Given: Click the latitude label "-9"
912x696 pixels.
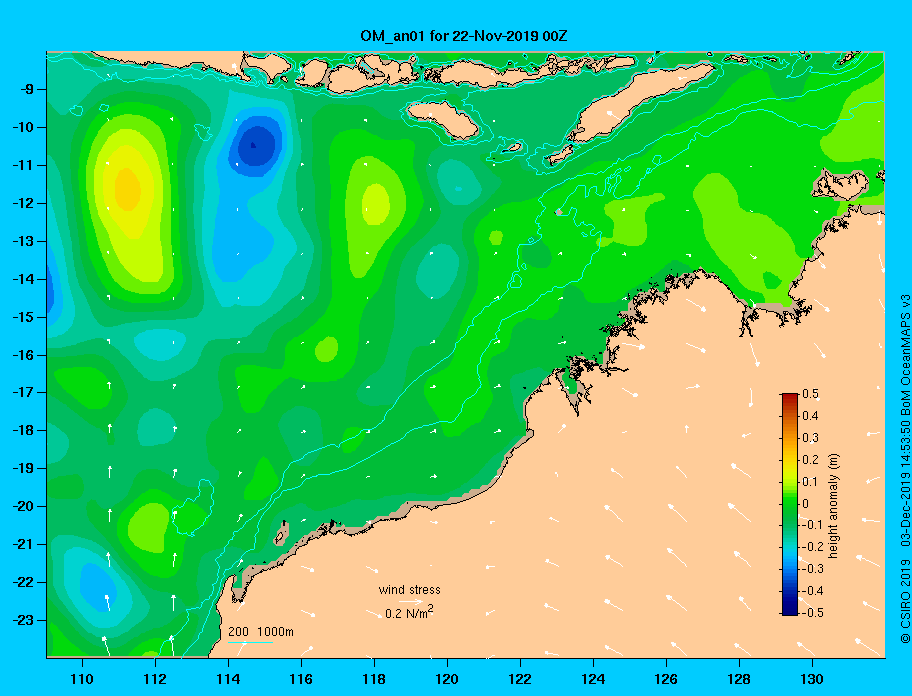Looking at the screenshot, I should 27,90.
